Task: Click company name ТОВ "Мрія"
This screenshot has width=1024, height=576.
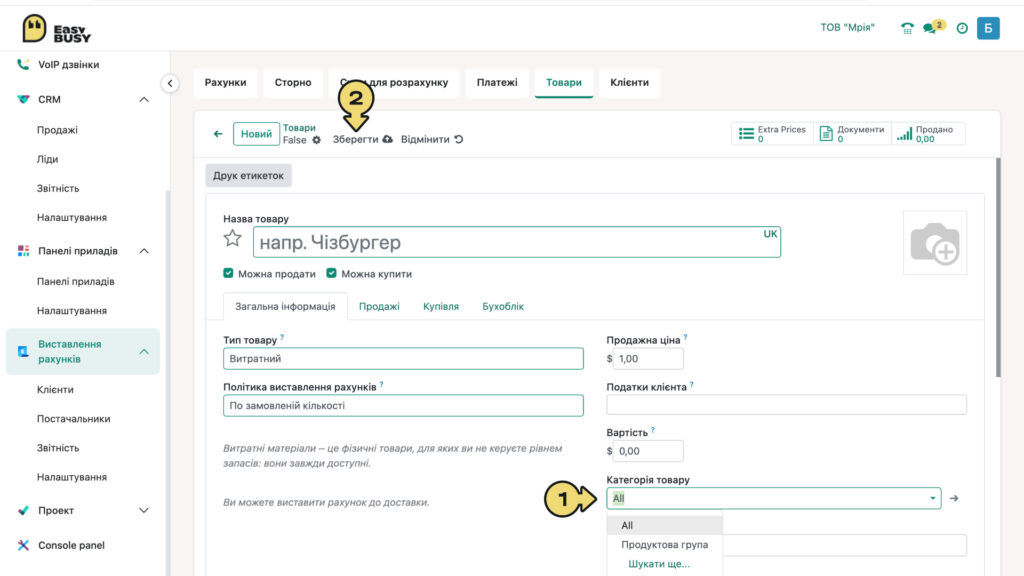Action: click(847, 27)
